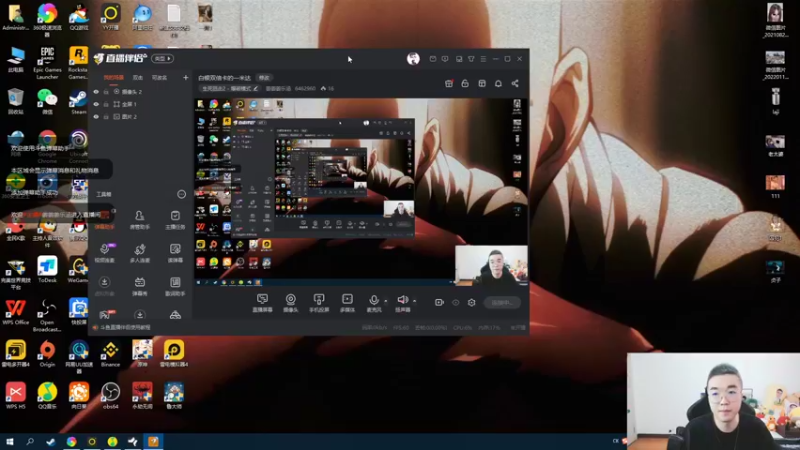This screenshot has height=450, width=800.
Task: Open the 歌词助手 tool
Action: click(x=175, y=286)
